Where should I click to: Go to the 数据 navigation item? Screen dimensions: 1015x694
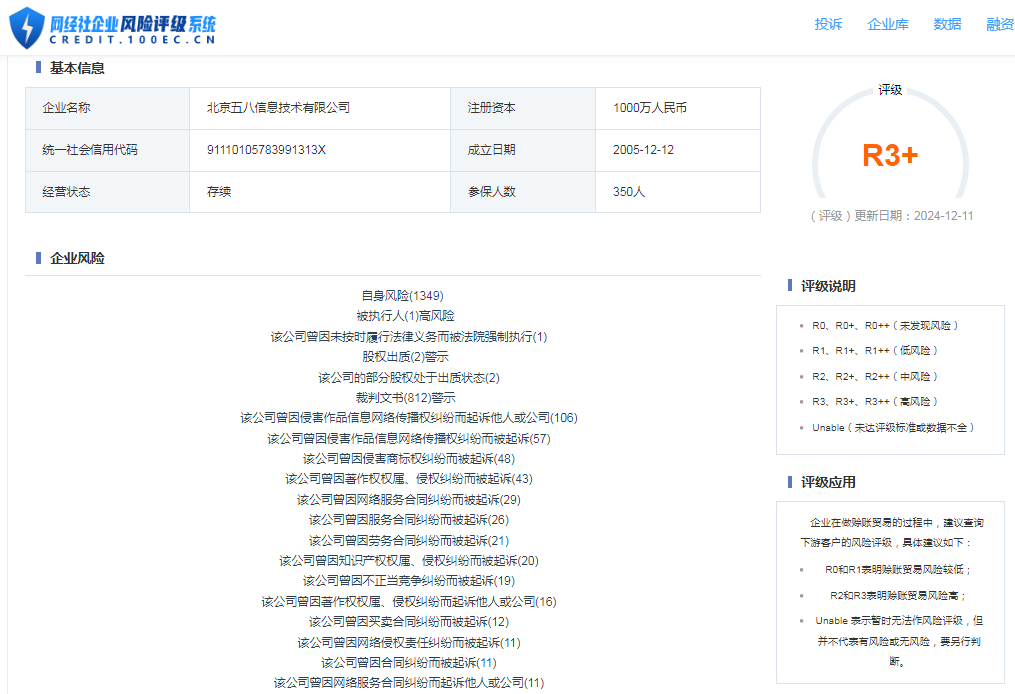pyautogui.click(x=947, y=25)
